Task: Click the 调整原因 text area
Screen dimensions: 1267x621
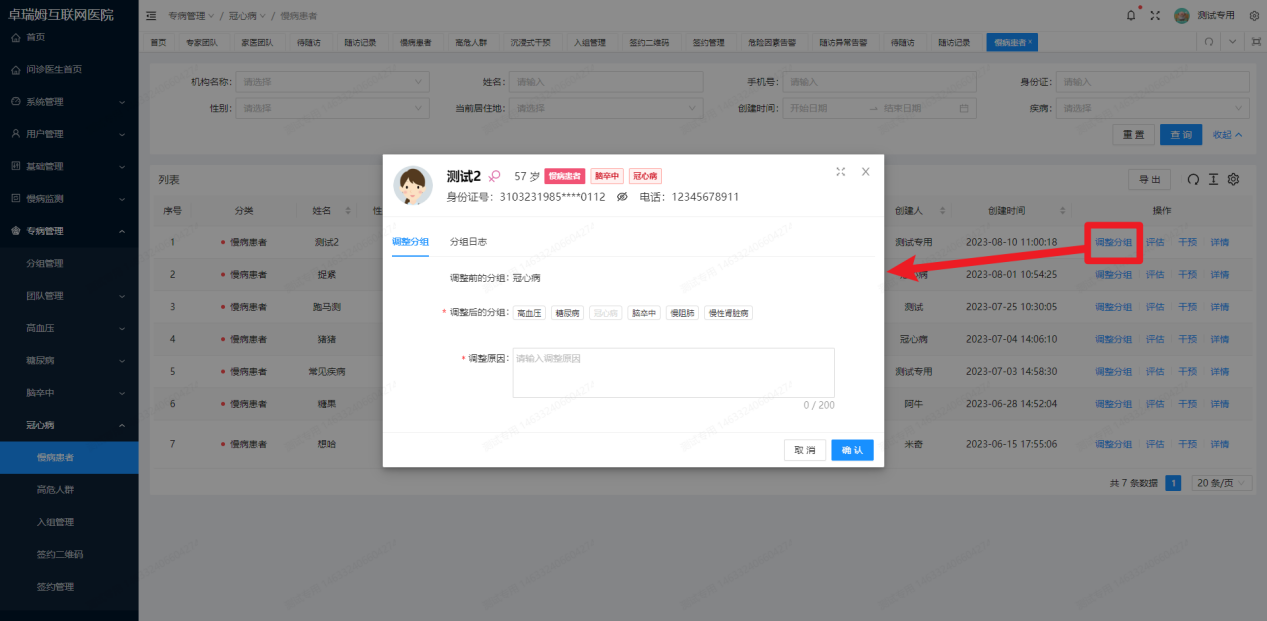Action: click(673, 372)
